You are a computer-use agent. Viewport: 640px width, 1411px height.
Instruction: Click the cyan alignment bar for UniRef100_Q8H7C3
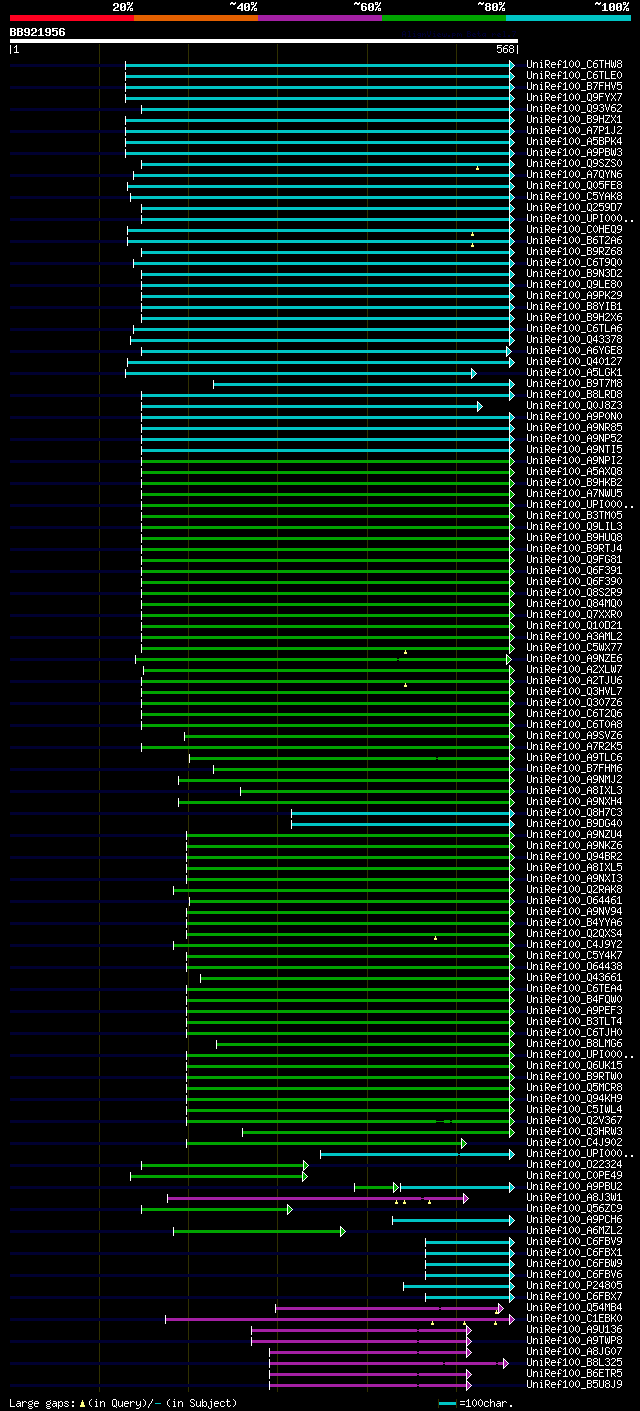point(403,813)
